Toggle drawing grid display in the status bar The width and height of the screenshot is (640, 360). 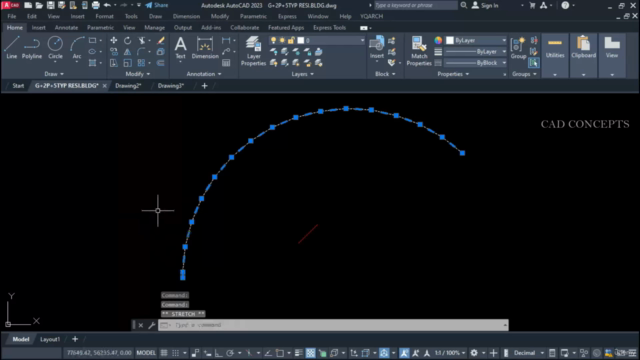pyautogui.click(x=164, y=353)
